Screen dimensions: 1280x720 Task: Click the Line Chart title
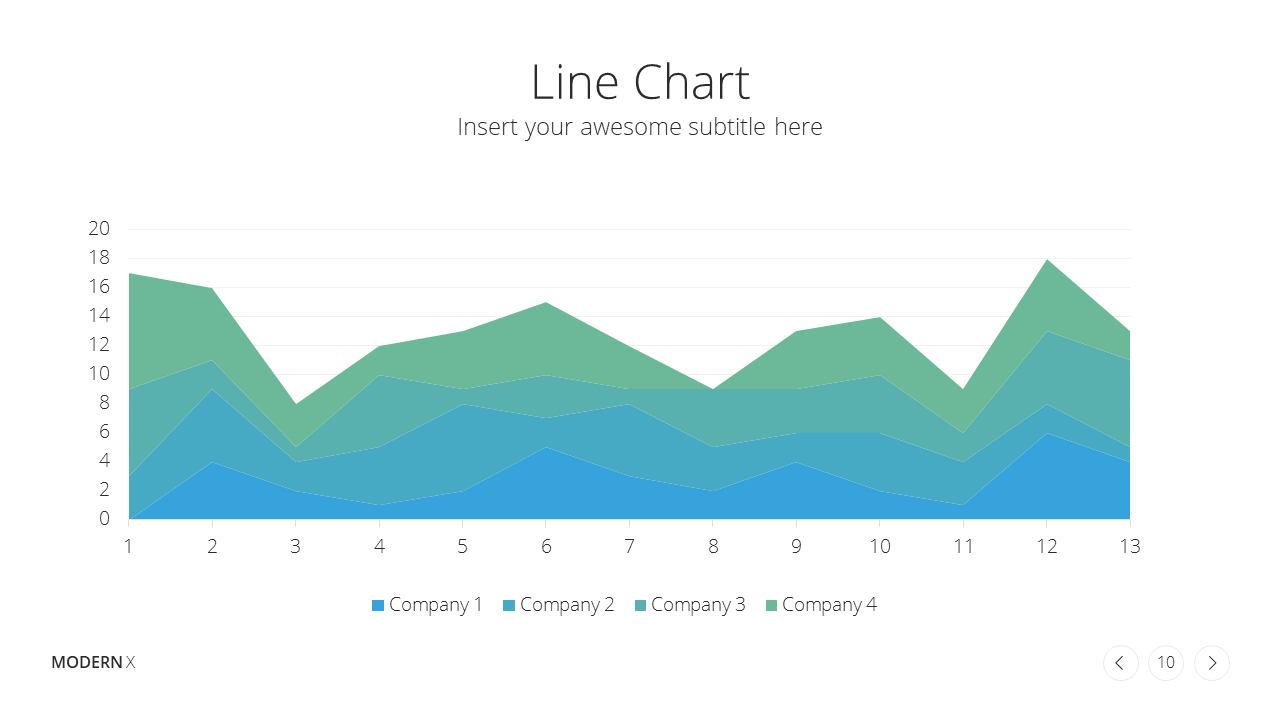pos(640,82)
